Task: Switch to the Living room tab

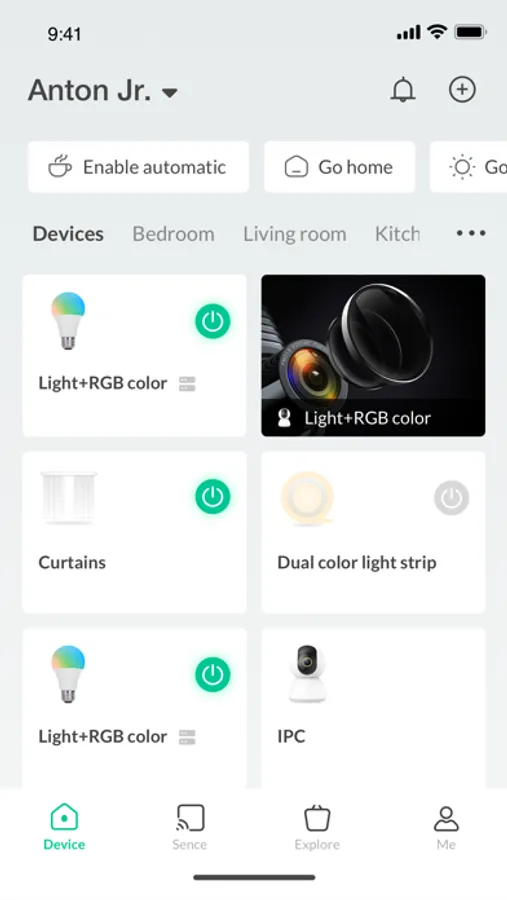Action: [x=295, y=234]
